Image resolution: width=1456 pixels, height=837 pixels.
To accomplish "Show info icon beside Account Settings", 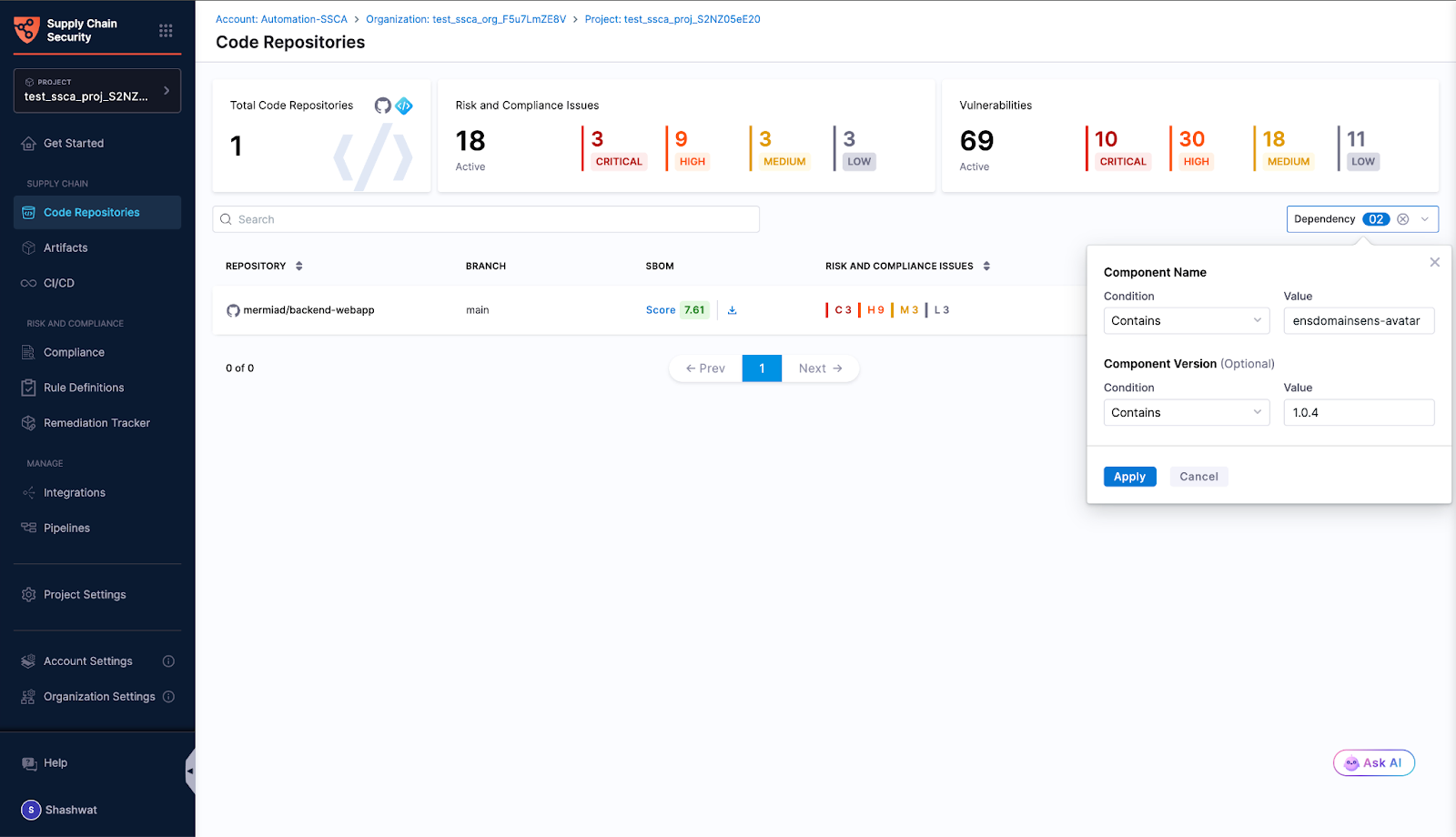I will coord(168,661).
